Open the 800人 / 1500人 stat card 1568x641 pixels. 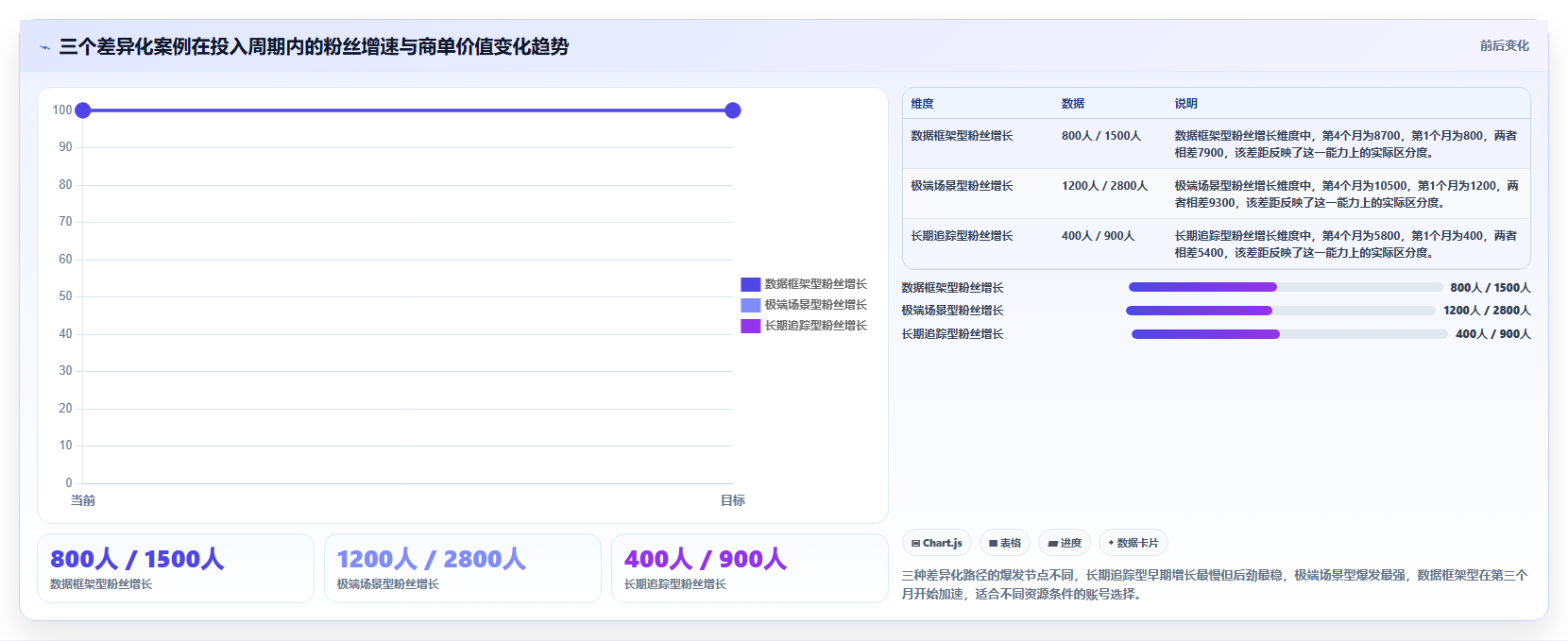coord(176,568)
